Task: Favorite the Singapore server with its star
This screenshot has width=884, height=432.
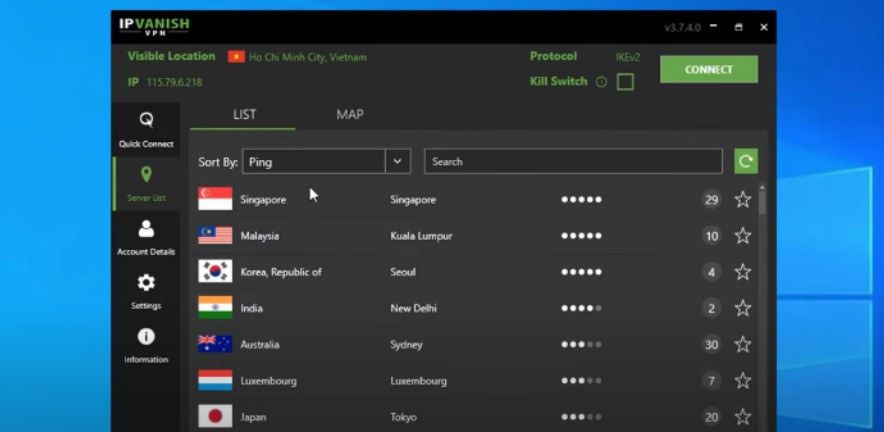Action: (x=743, y=200)
